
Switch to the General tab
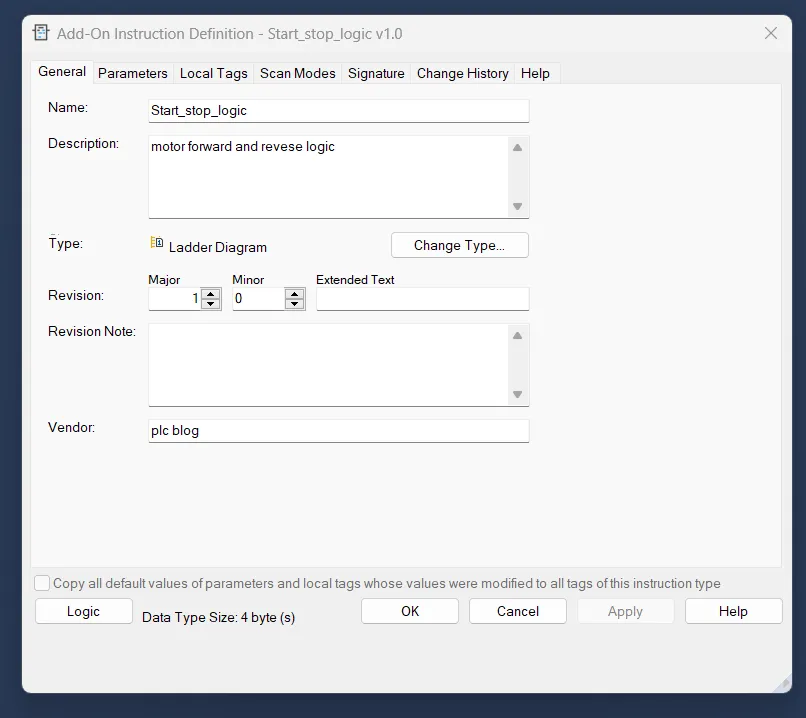click(x=62, y=72)
